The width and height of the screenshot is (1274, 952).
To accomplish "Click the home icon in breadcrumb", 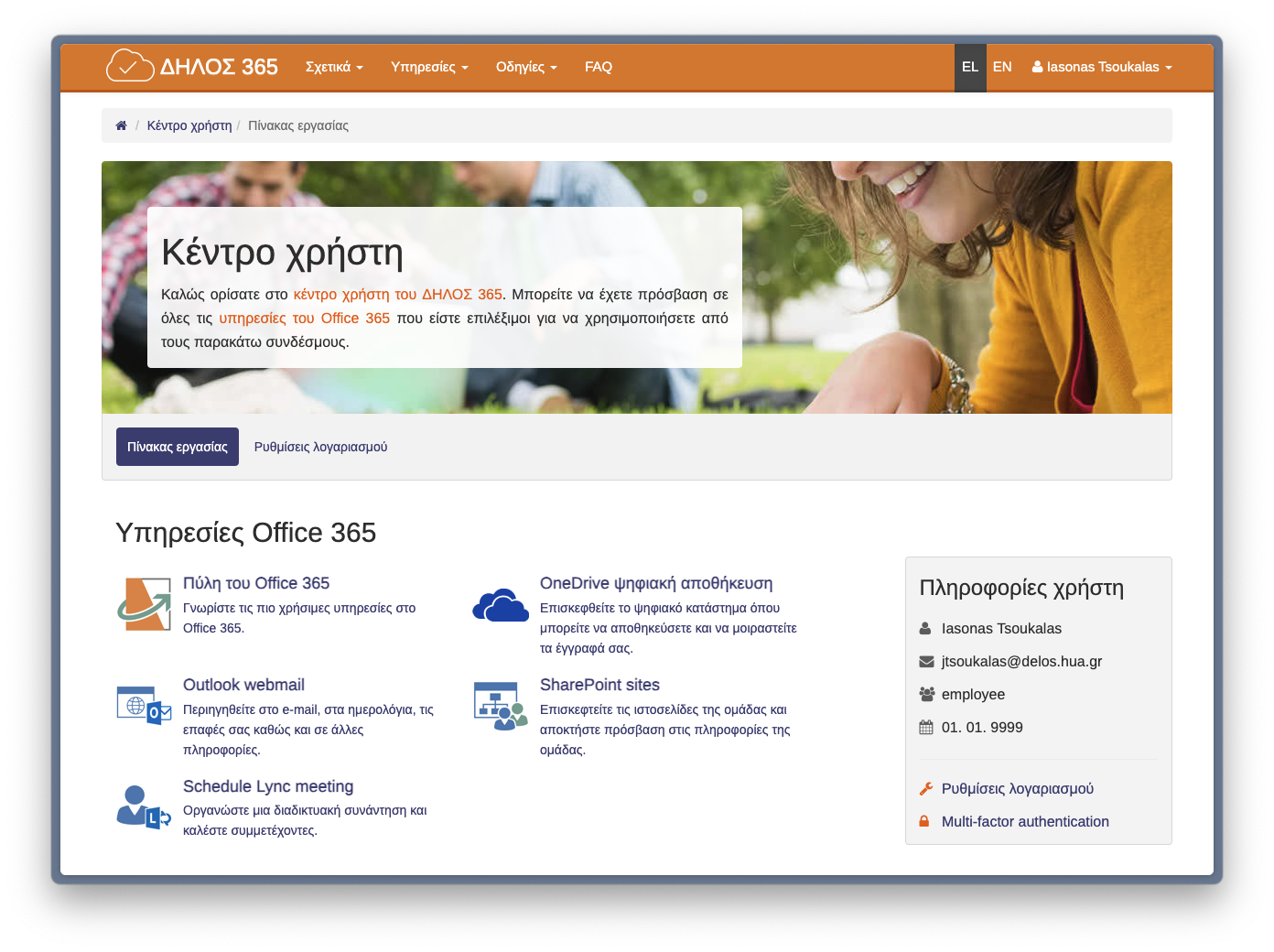I will pyautogui.click(x=121, y=125).
